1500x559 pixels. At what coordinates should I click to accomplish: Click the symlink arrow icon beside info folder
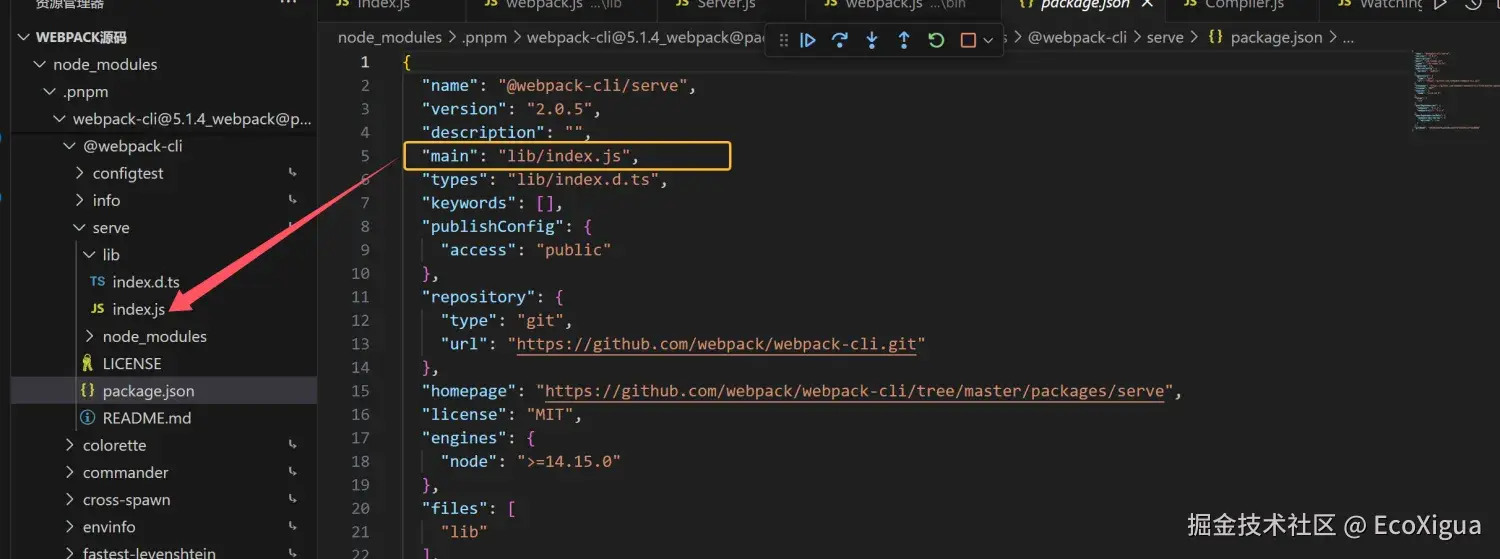293,200
